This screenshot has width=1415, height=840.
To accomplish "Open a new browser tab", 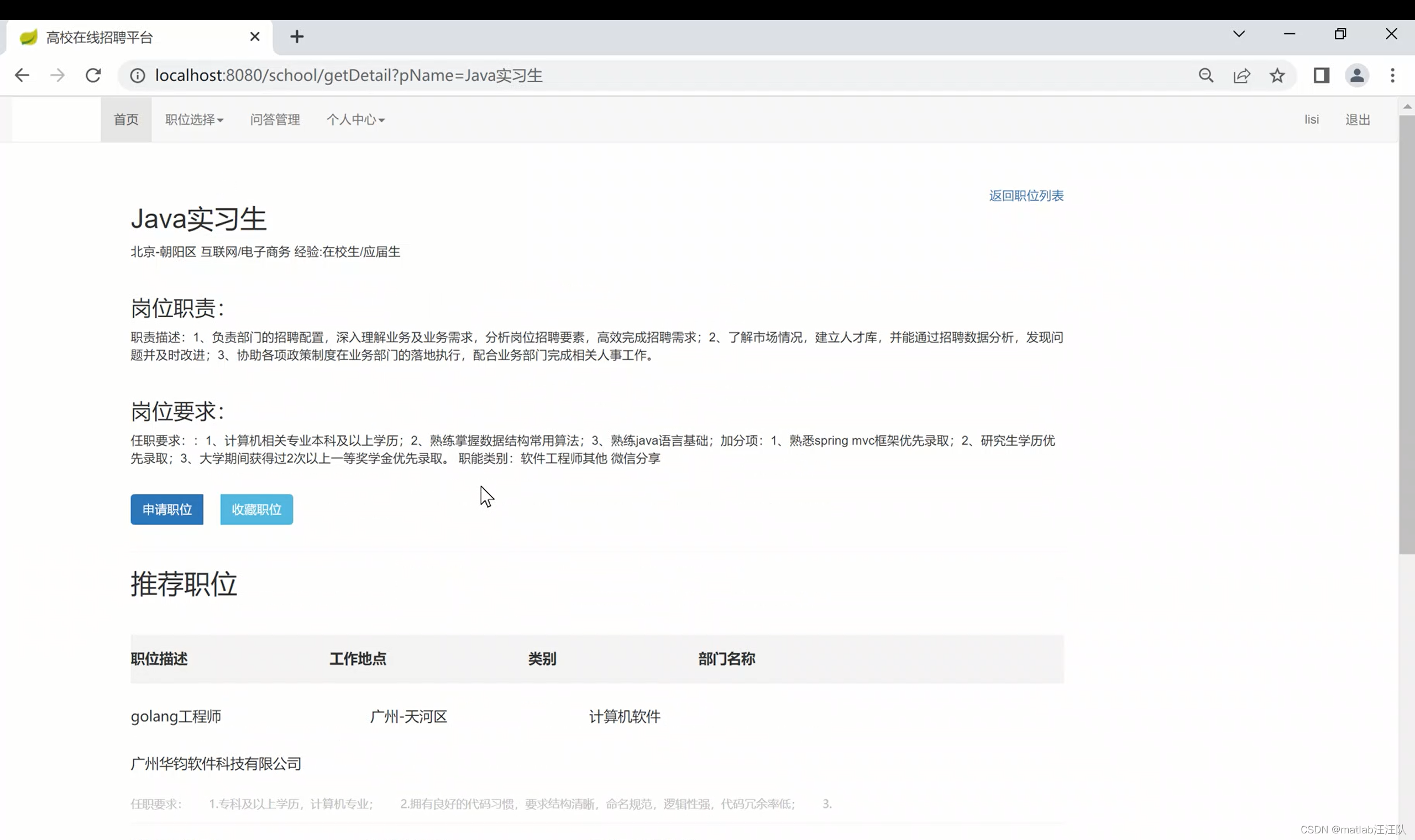I will [x=297, y=37].
